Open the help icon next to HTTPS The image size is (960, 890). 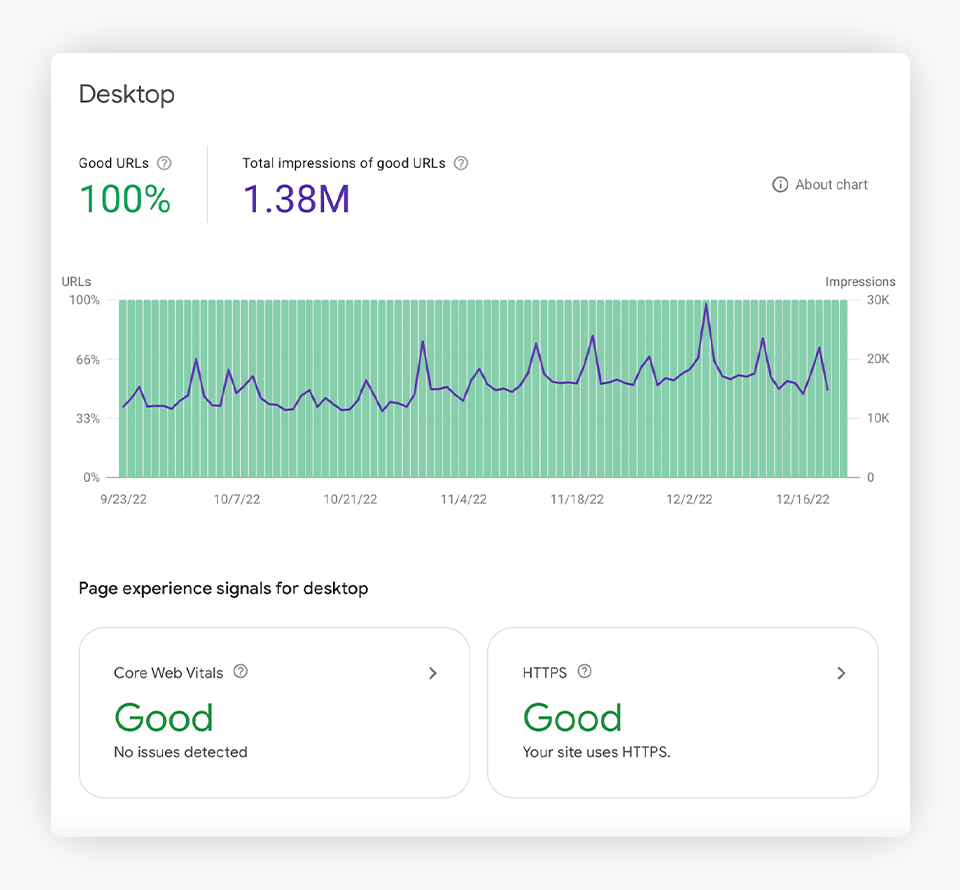585,672
